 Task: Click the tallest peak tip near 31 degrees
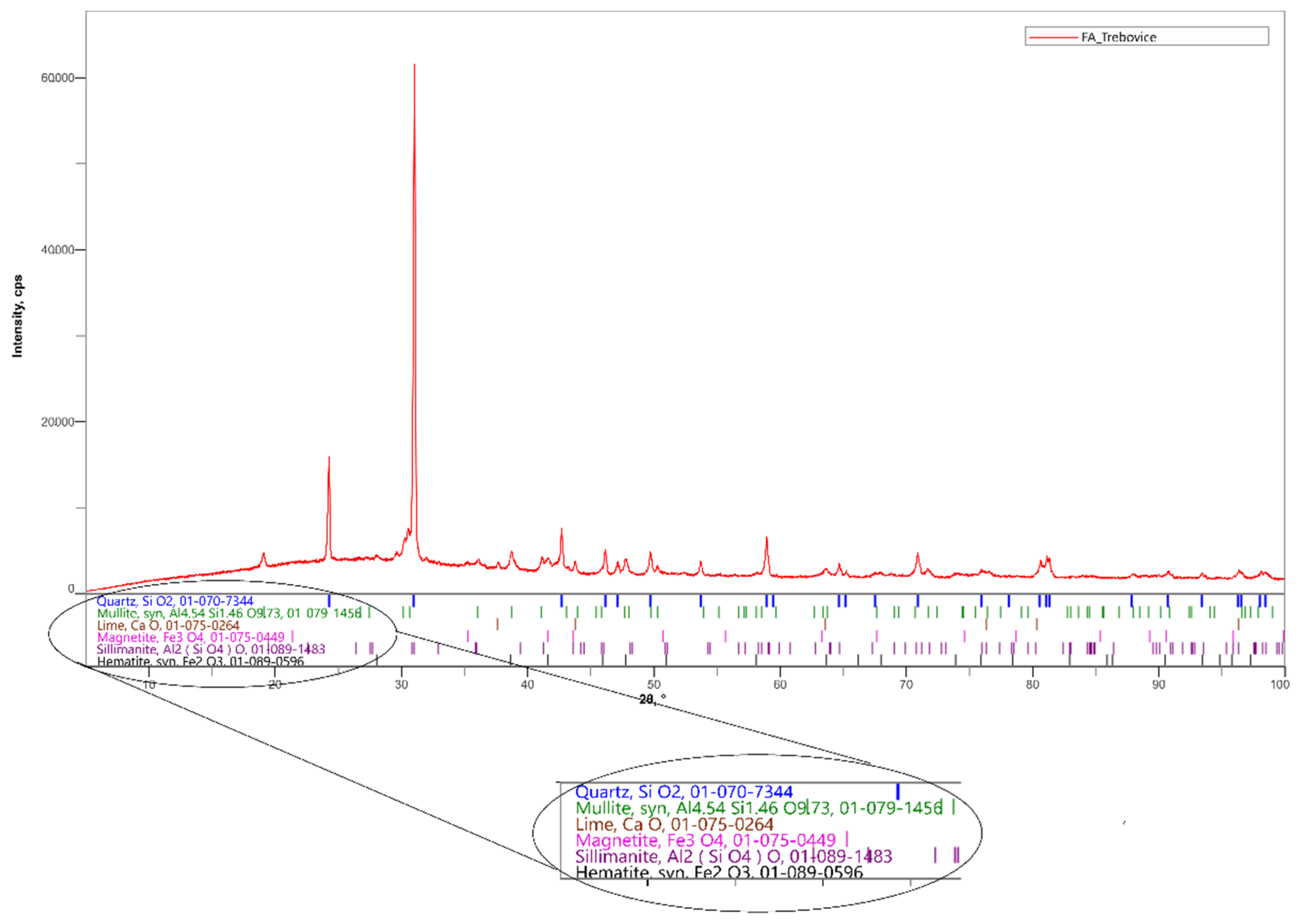(414, 65)
